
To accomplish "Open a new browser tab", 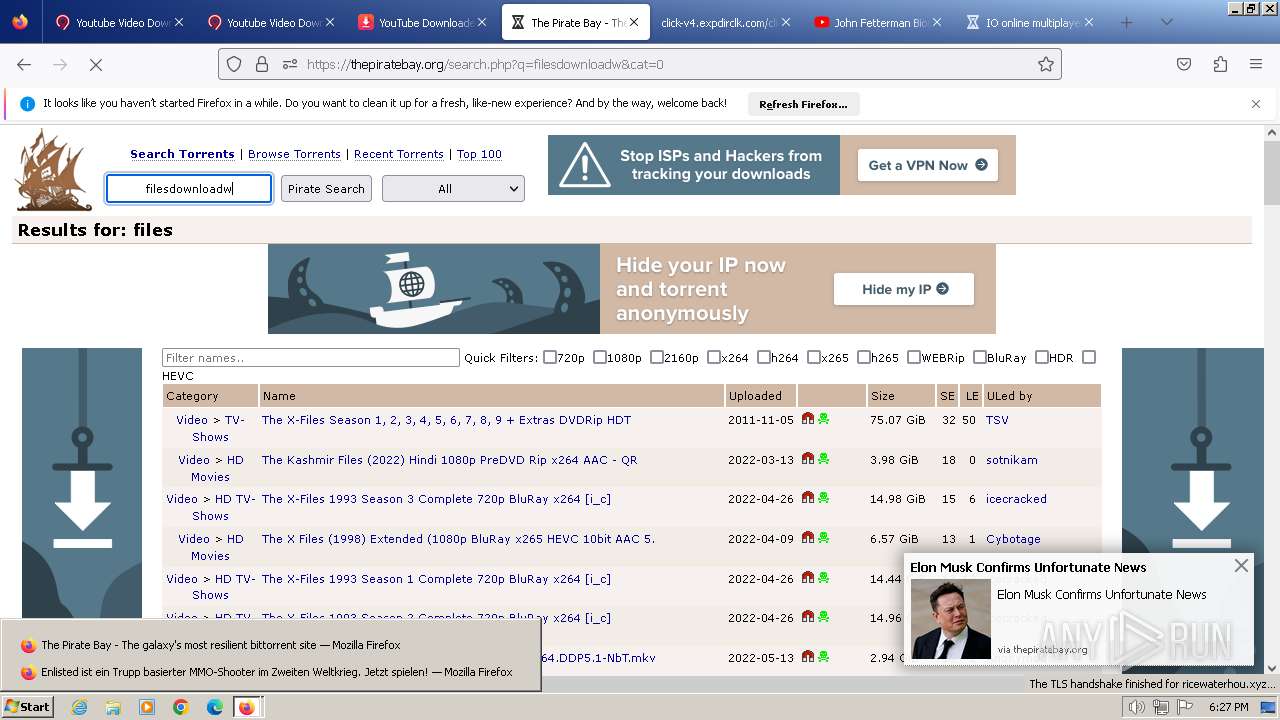I will [x=1127, y=22].
